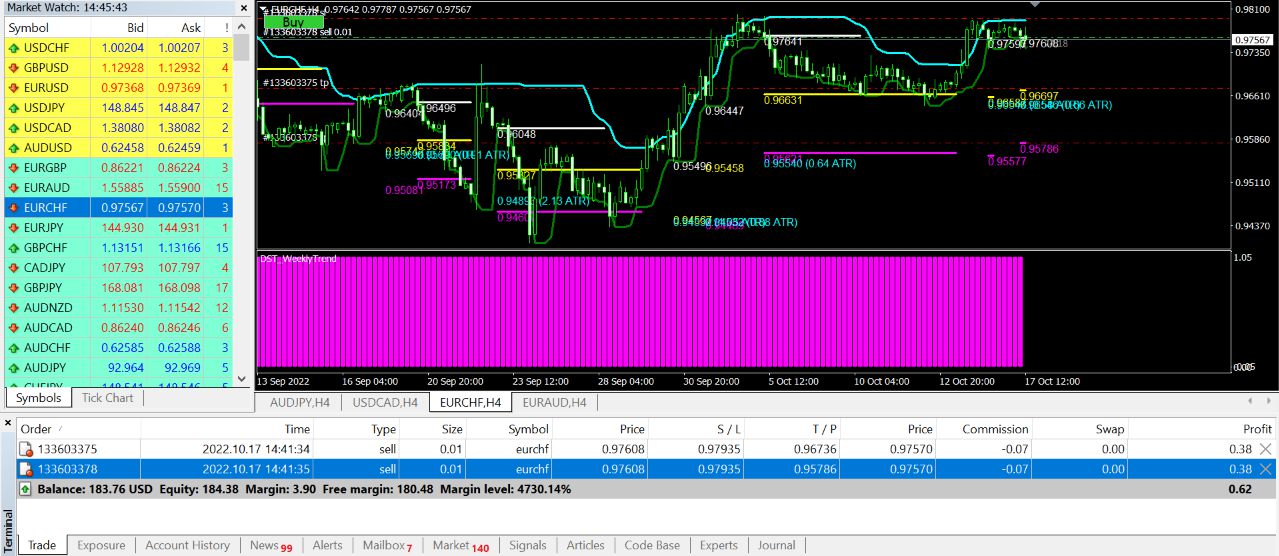The image size is (1279, 556).
Task: Open the USDCAD,H4 chart tab
Action: pos(384,403)
